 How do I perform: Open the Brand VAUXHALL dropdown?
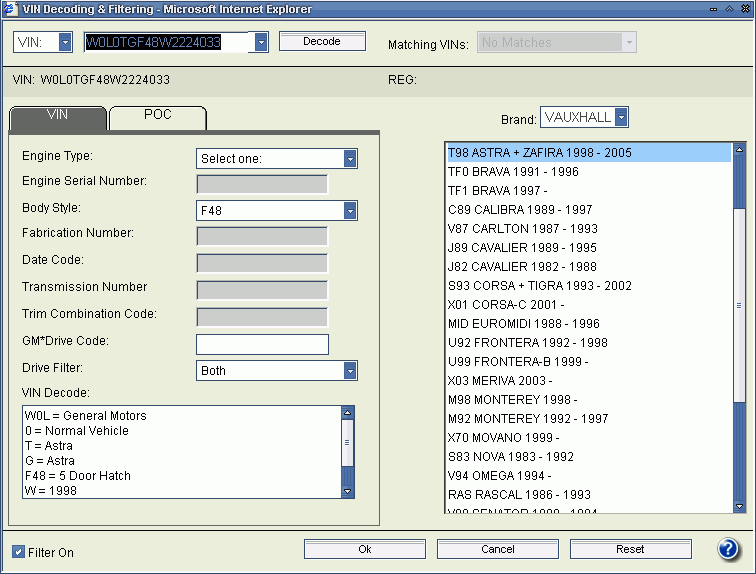click(x=621, y=117)
